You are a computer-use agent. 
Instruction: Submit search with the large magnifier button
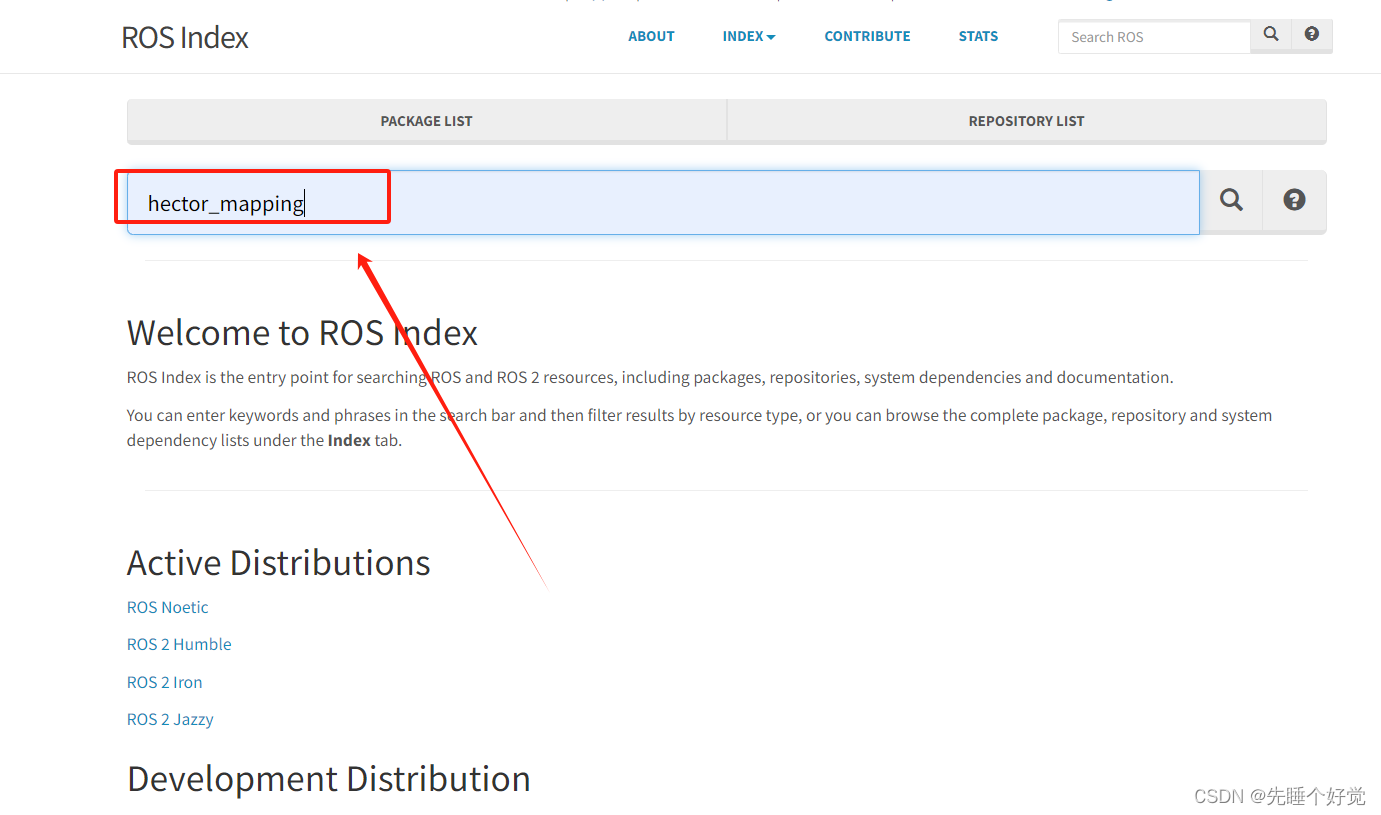(1231, 201)
